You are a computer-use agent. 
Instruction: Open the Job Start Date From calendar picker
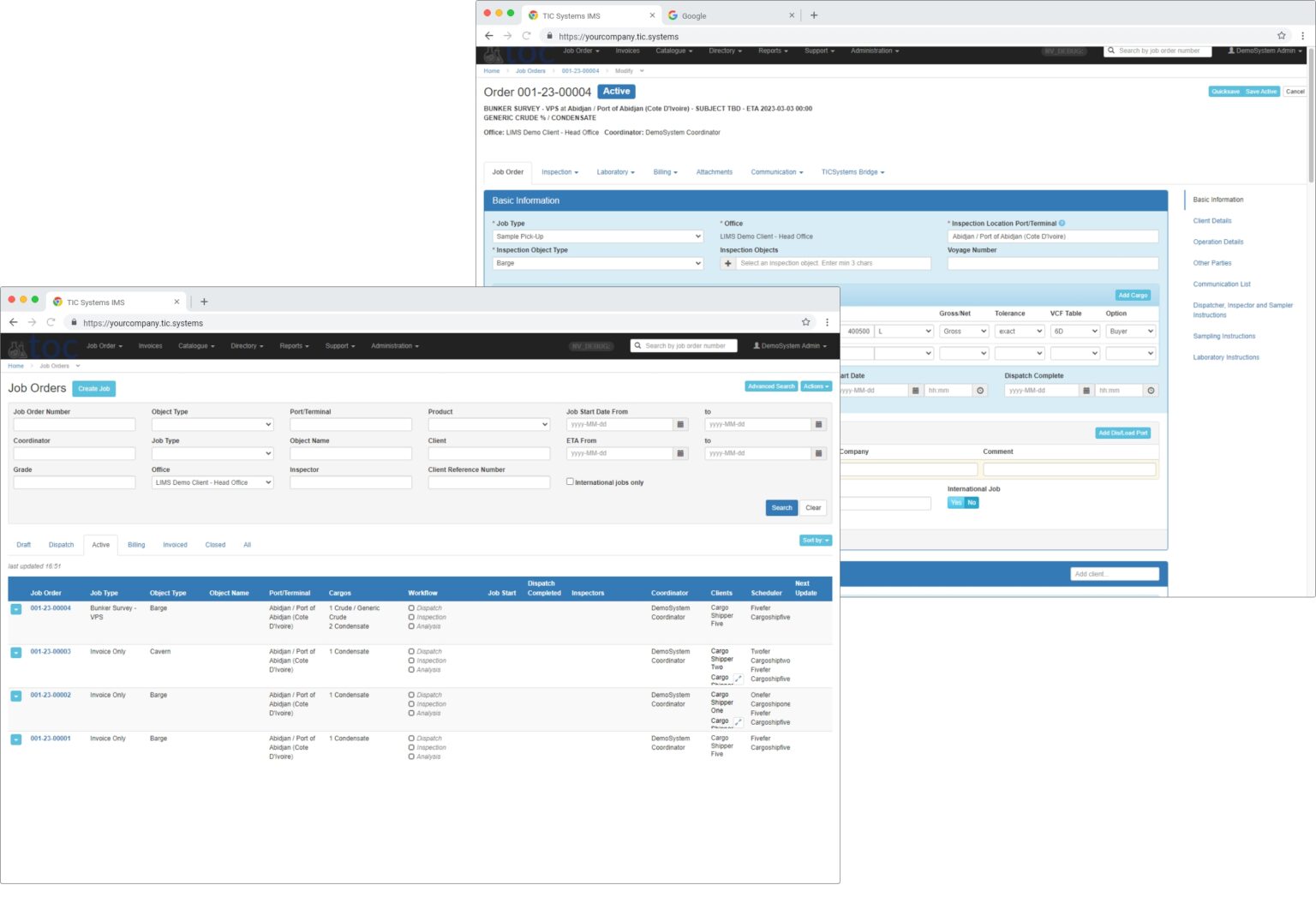coord(680,425)
